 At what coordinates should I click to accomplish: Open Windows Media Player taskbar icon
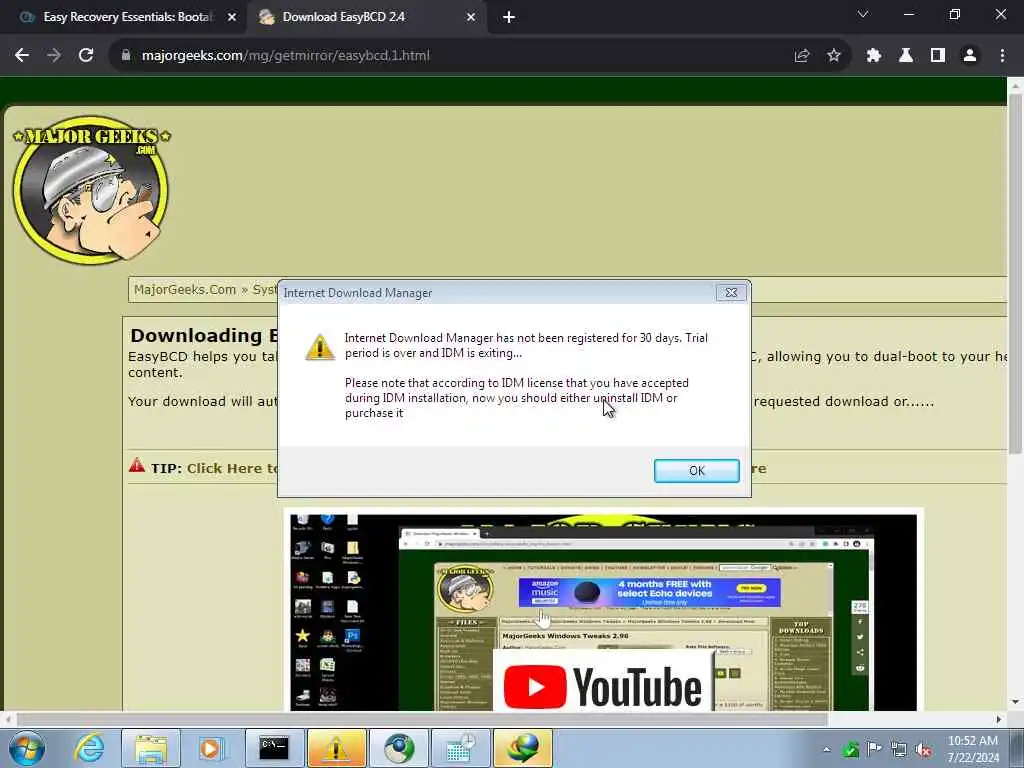pos(210,748)
